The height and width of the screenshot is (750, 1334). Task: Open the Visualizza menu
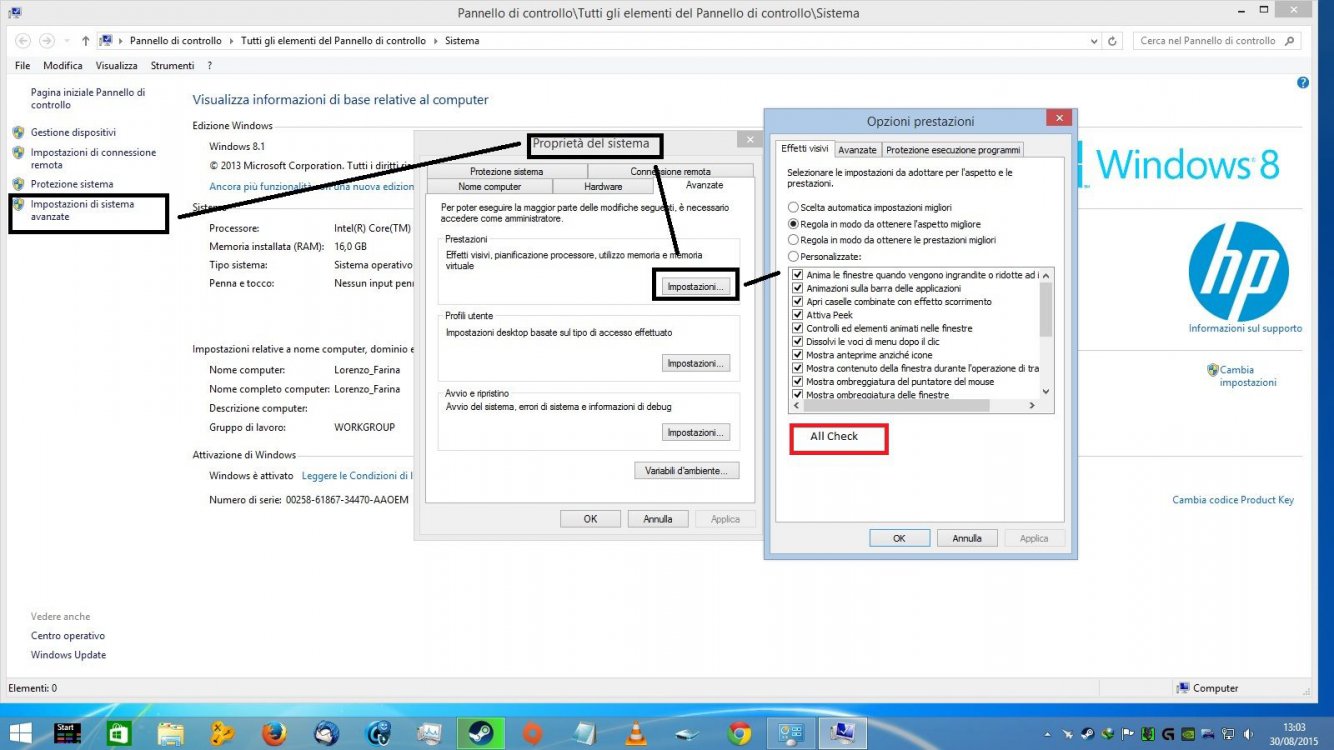click(x=117, y=65)
